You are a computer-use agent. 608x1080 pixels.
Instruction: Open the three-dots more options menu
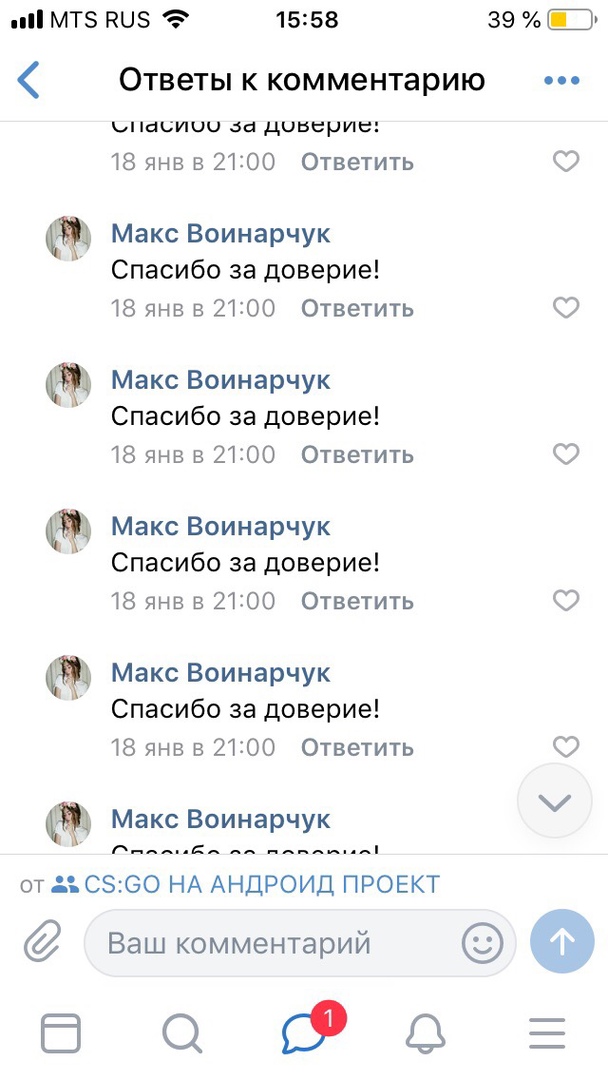(x=561, y=81)
